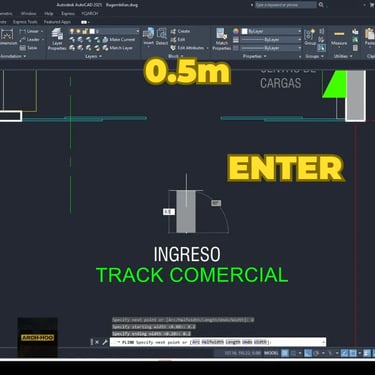Click Length option in command line
The width and height of the screenshot is (375, 375).
tap(233, 342)
